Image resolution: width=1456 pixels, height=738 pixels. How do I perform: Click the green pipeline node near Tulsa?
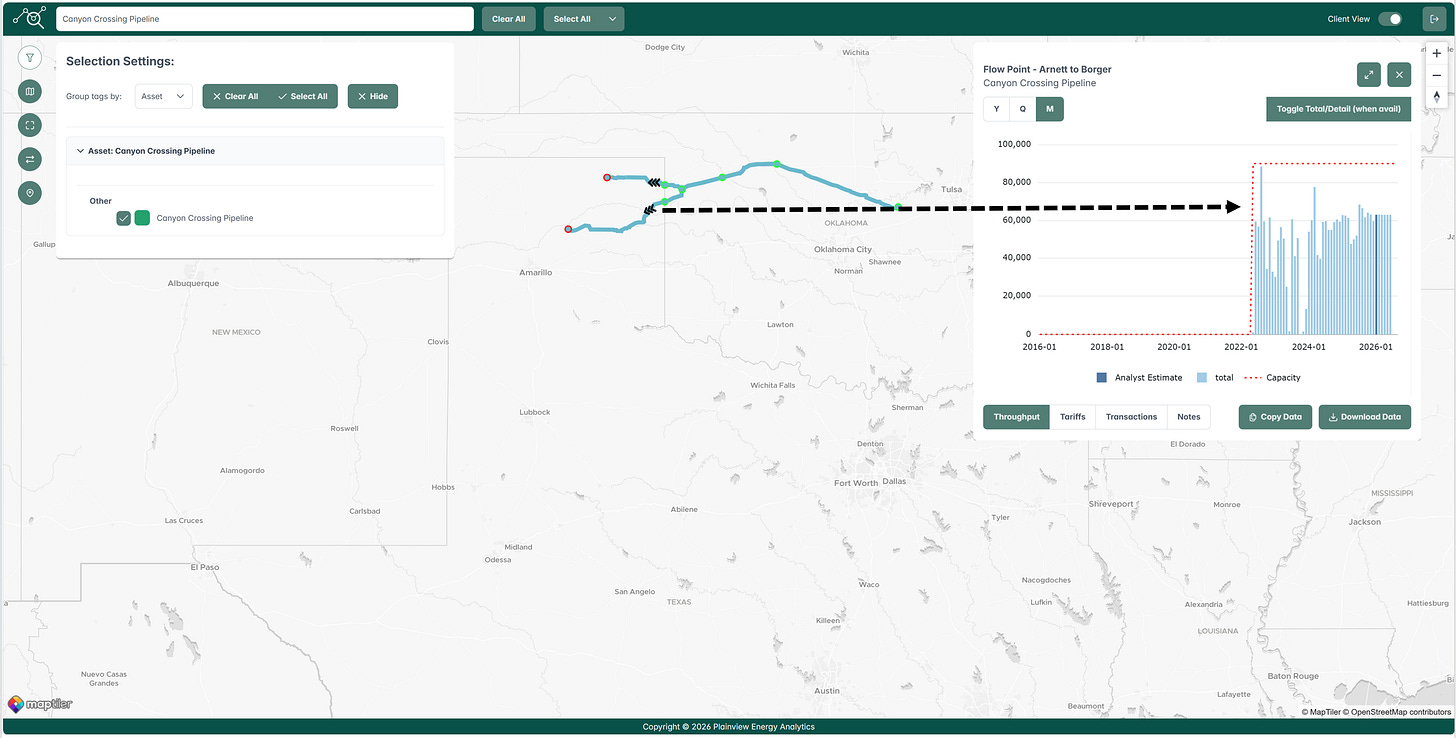(x=898, y=207)
